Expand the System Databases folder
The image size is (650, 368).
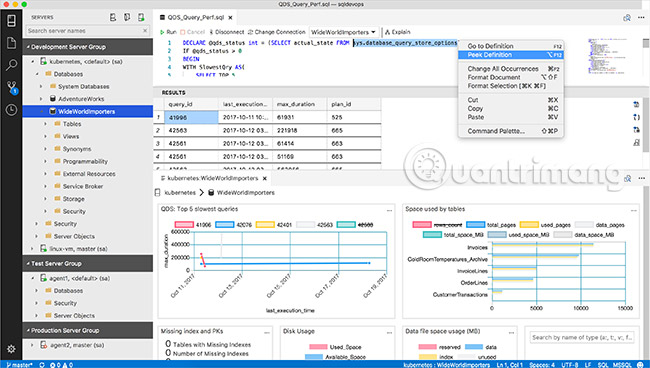pyautogui.click(x=41, y=87)
